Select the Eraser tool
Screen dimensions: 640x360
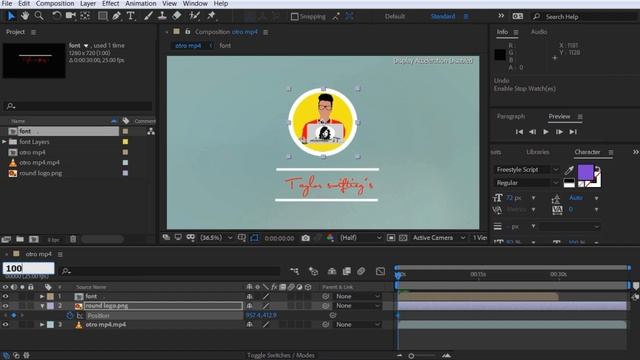(x=177, y=16)
